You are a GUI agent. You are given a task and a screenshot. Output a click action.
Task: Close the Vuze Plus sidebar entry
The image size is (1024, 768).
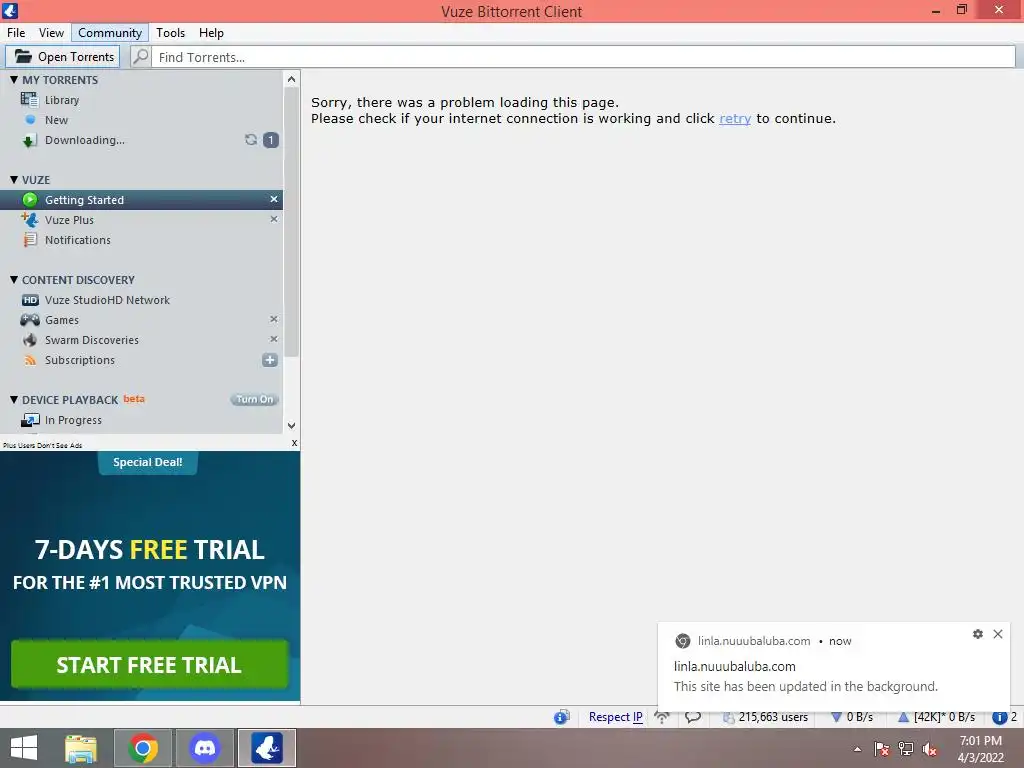[x=274, y=219]
